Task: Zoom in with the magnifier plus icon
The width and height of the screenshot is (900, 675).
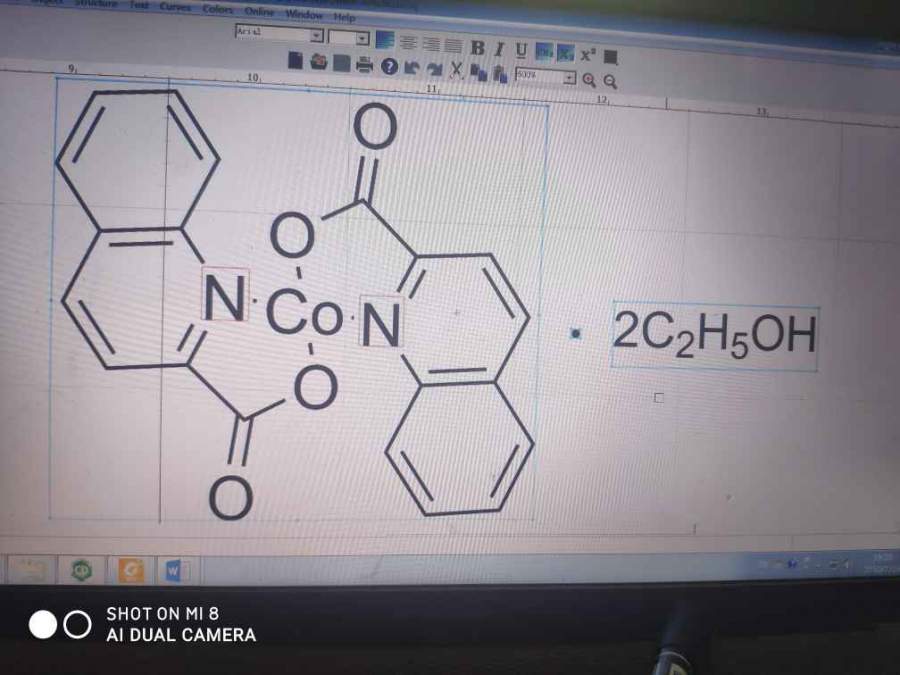Action: (589, 80)
